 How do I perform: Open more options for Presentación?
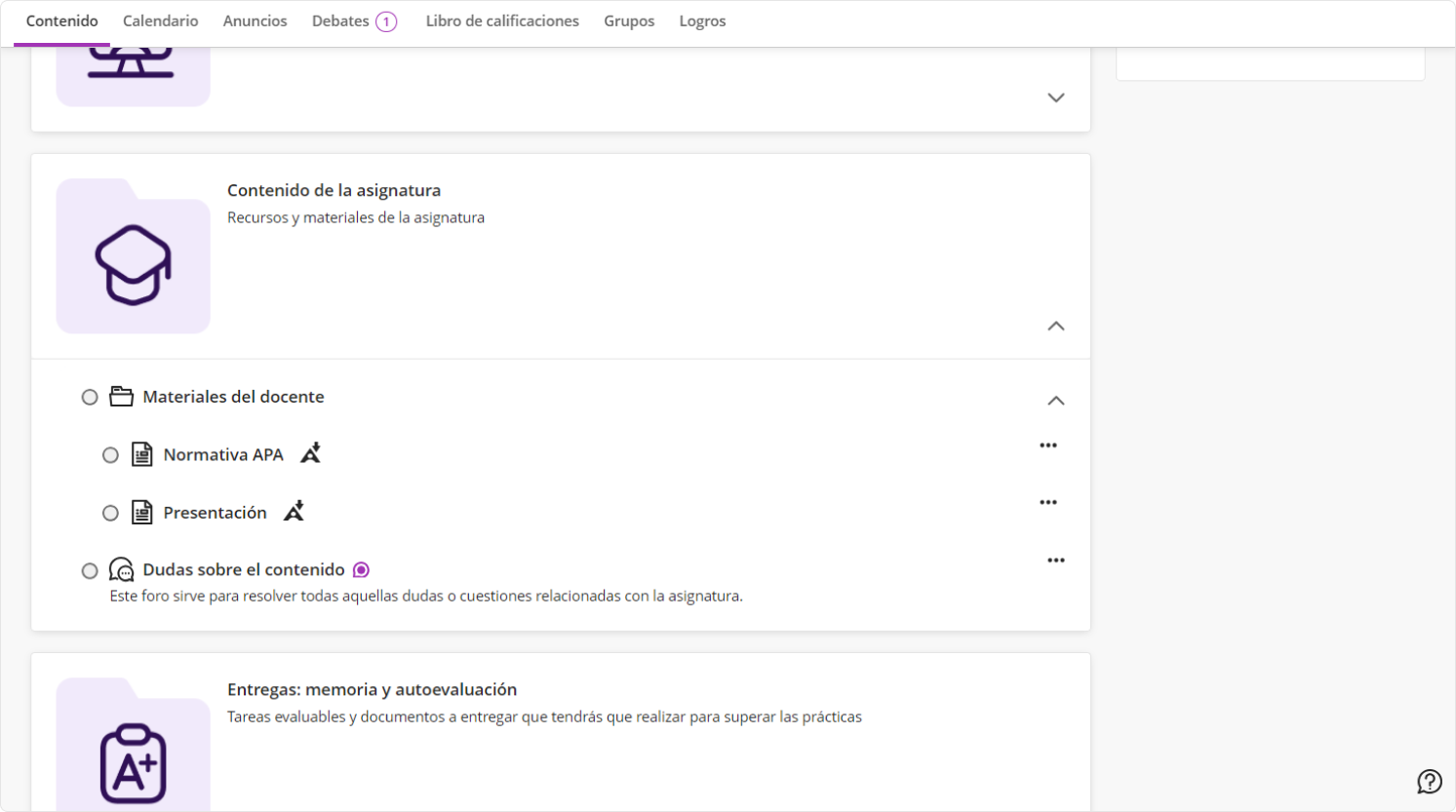[1048, 503]
